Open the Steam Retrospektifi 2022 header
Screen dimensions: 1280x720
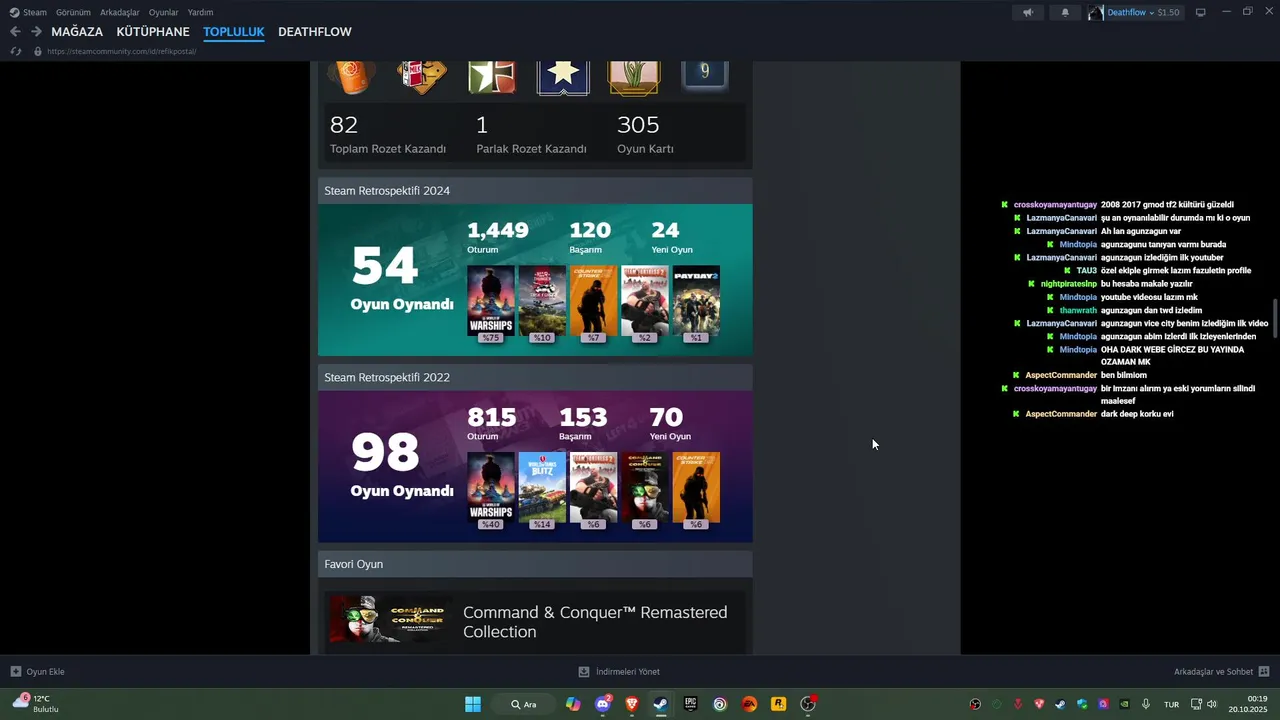point(535,378)
